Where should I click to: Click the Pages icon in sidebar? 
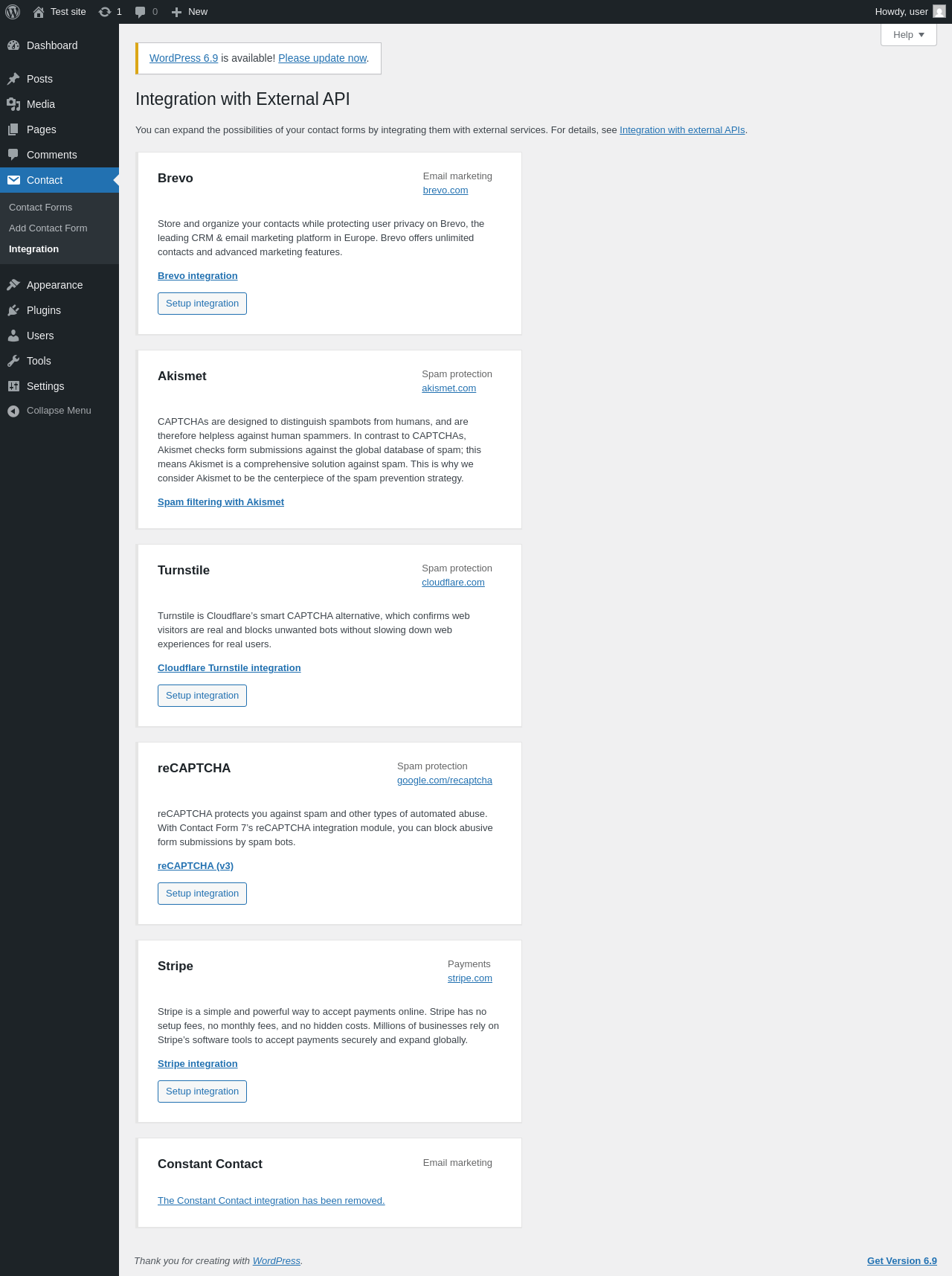pos(13,129)
